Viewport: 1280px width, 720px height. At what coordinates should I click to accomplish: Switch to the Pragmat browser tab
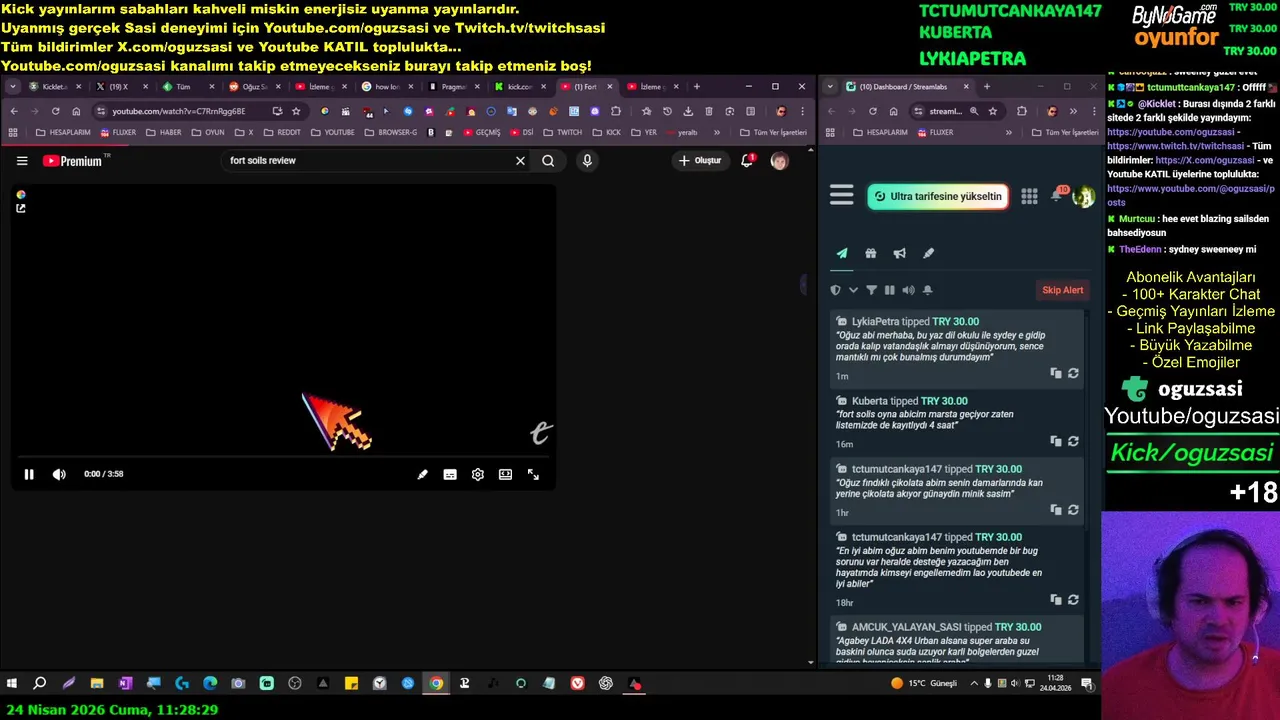[455, 87]
